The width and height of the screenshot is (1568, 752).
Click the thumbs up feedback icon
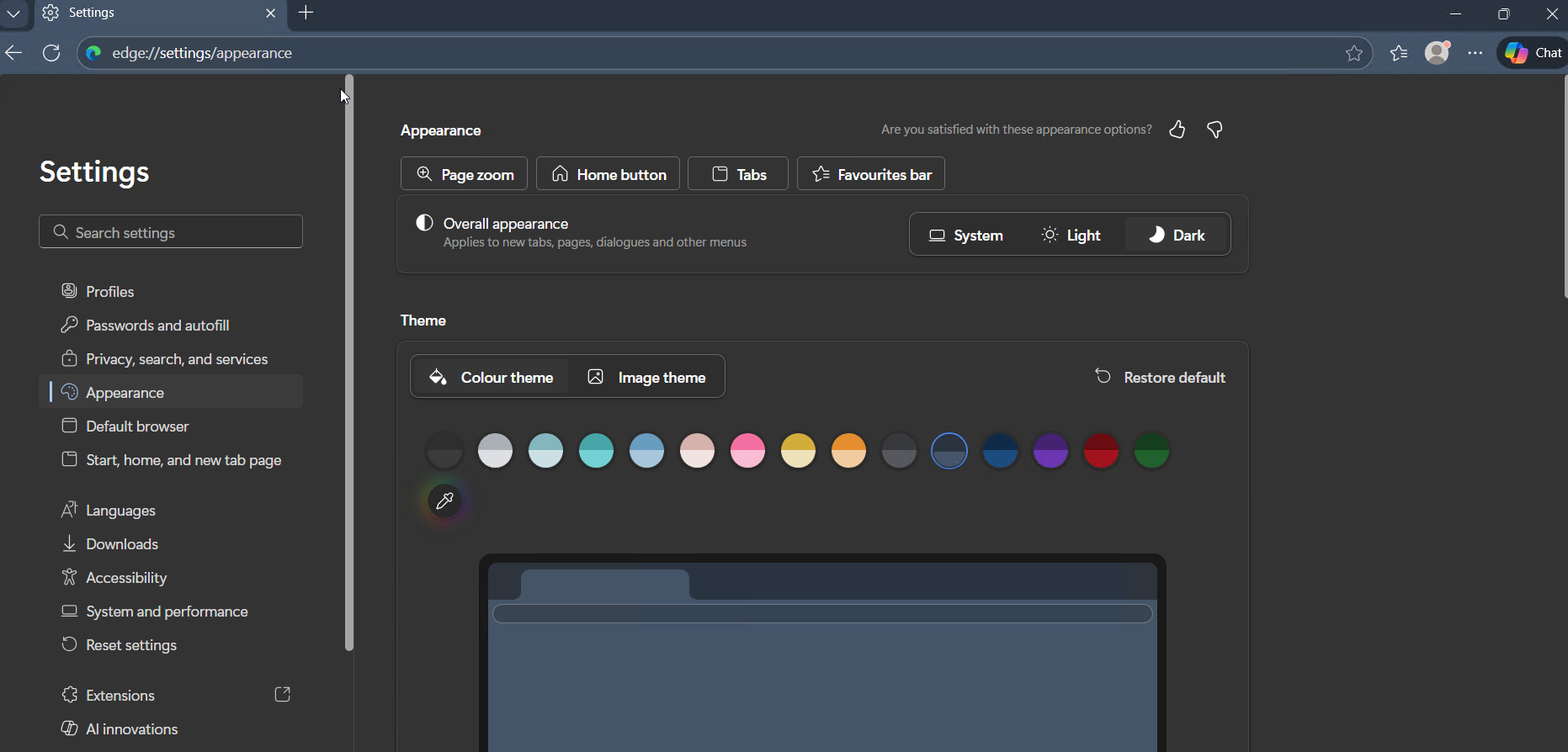pyautogui.click(x=1177, y=130)
